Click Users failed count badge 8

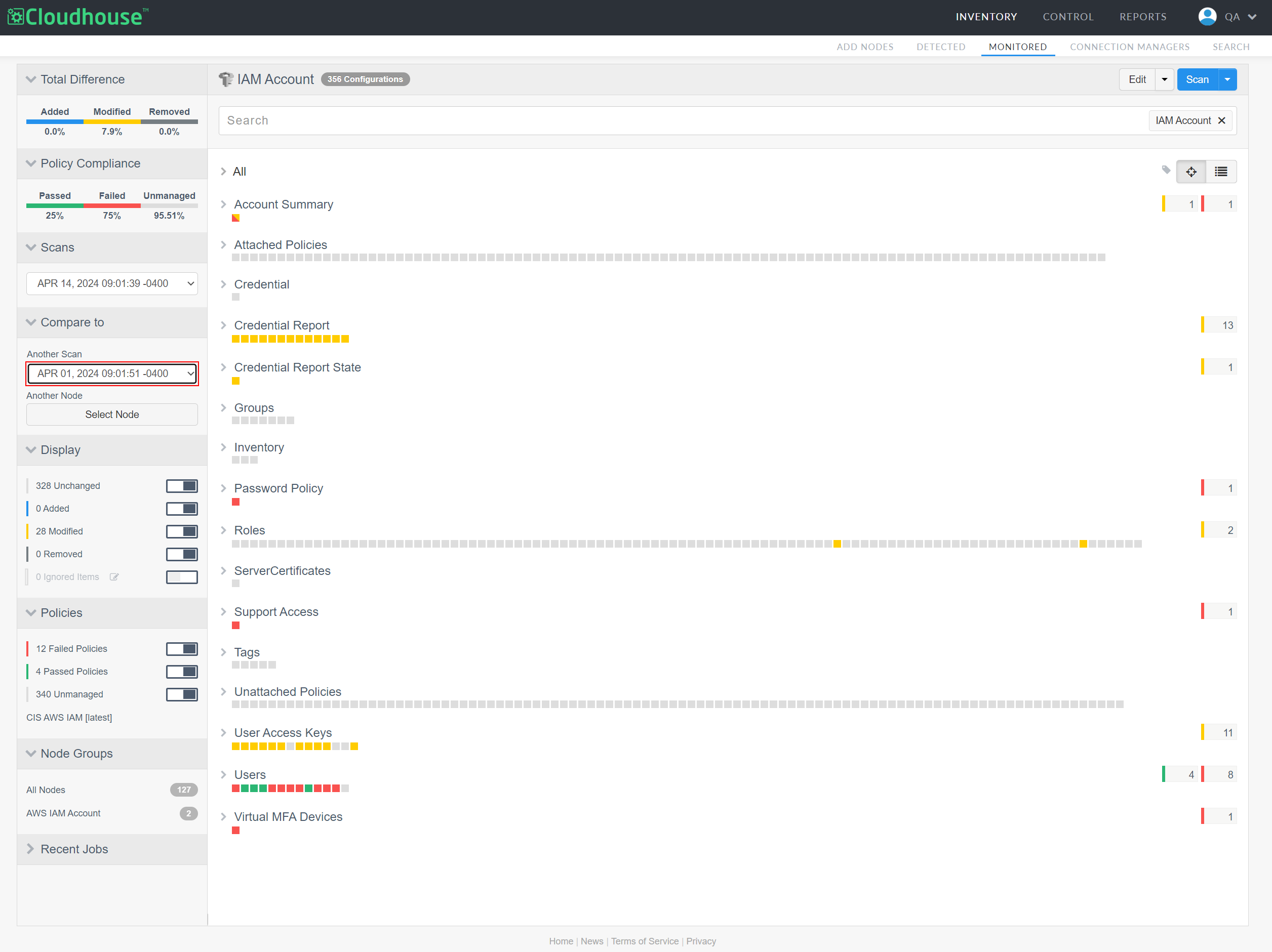tap(1219, 774)
